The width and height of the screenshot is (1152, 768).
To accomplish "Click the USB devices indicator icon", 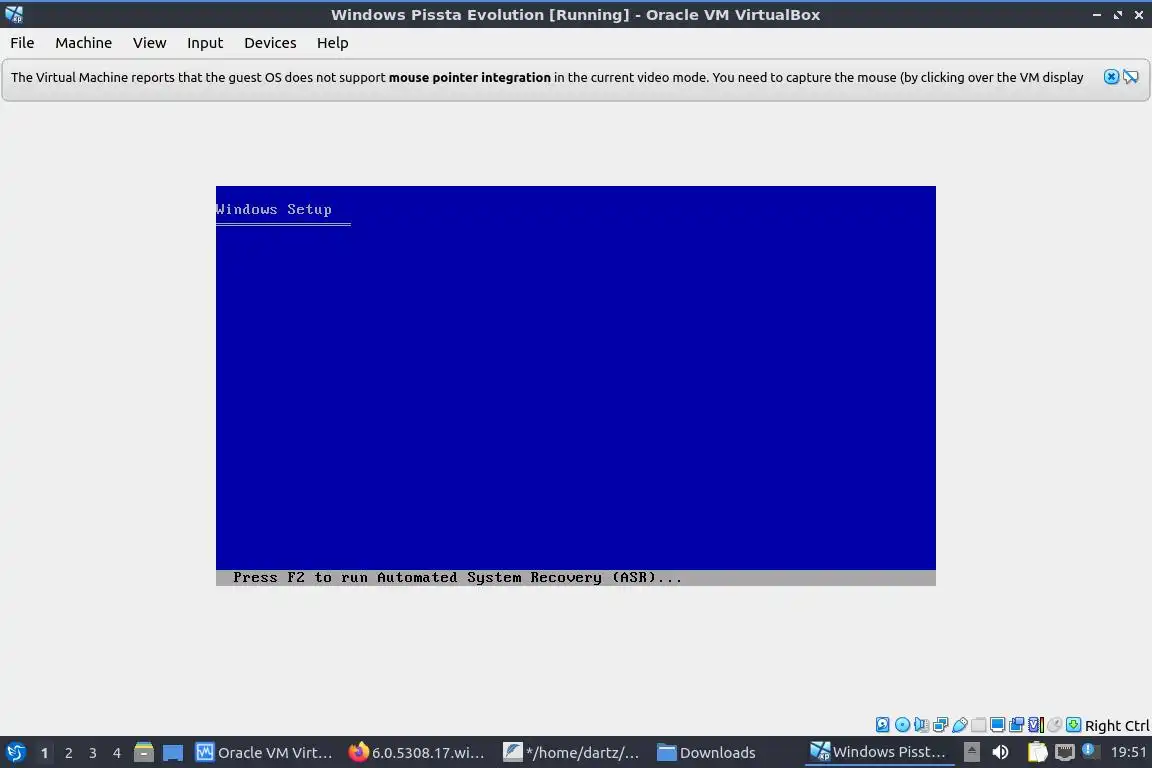I will tap(960, 725).
